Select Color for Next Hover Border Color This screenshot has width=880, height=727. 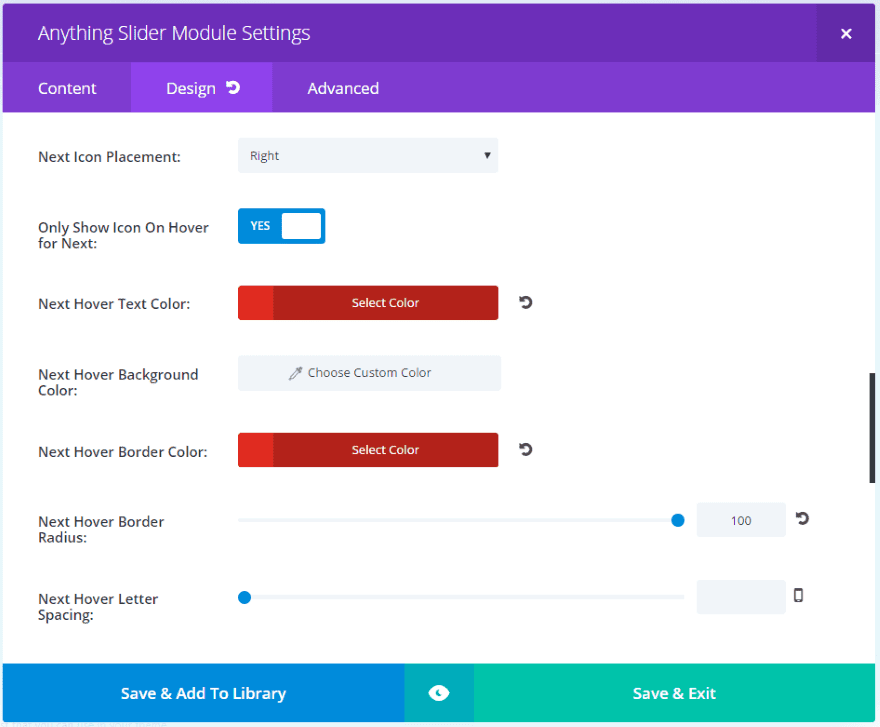click(x=385, y=450)
